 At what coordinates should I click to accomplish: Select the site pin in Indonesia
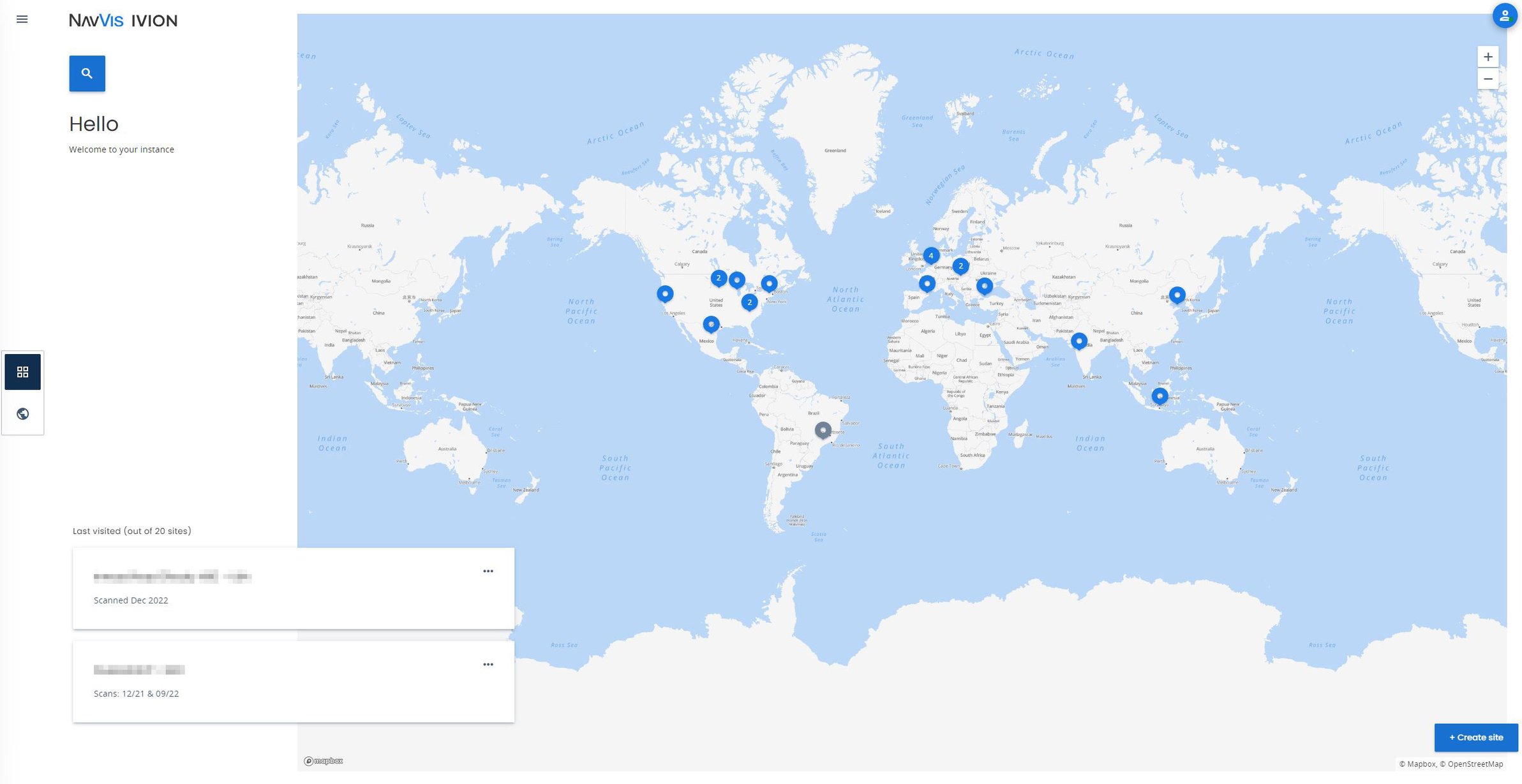pos(1159,396)
